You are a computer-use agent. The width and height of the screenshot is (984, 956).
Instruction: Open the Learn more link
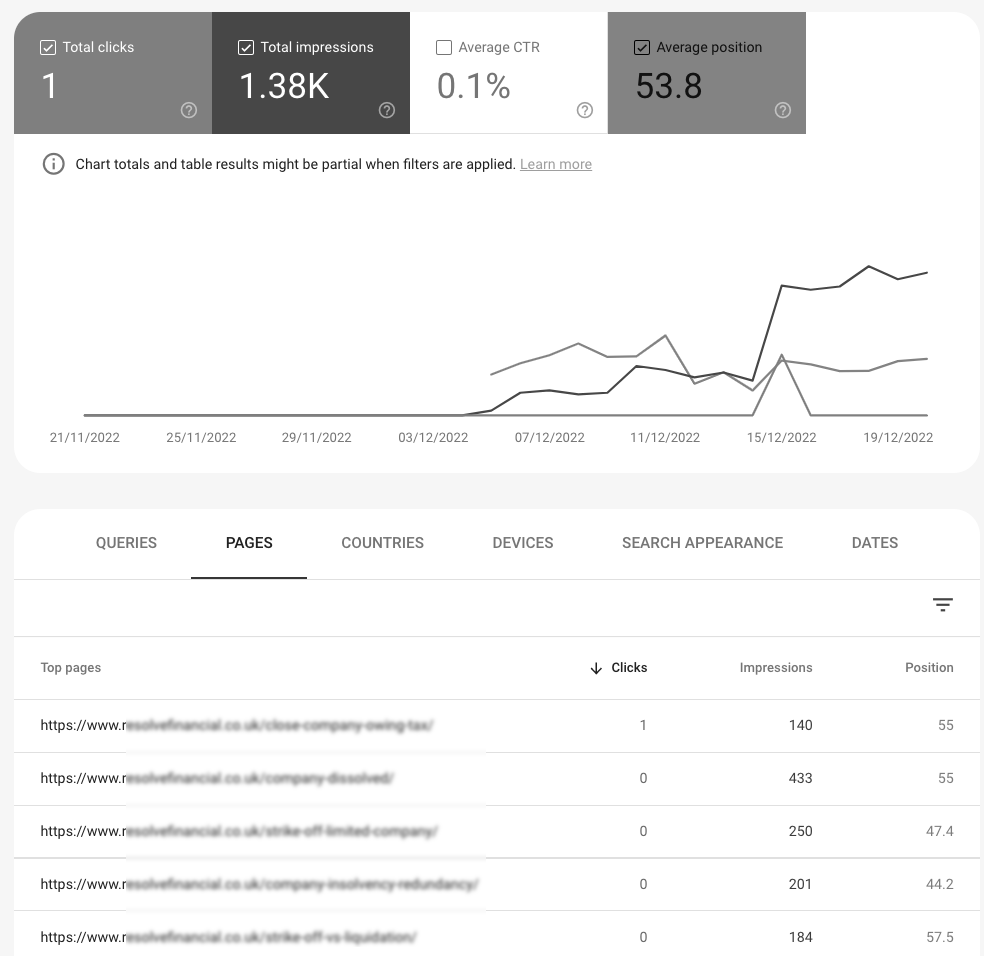[555, 164]
